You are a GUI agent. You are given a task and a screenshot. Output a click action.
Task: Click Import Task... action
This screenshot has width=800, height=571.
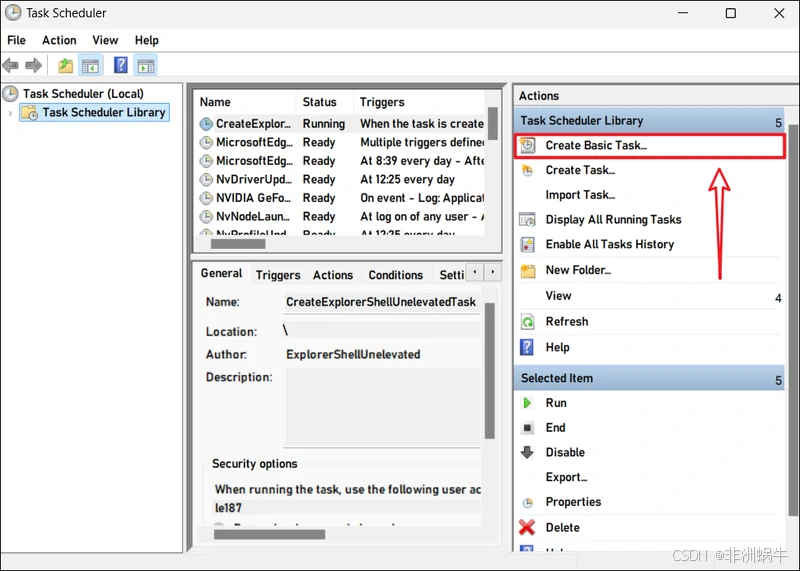coord(580,195)
